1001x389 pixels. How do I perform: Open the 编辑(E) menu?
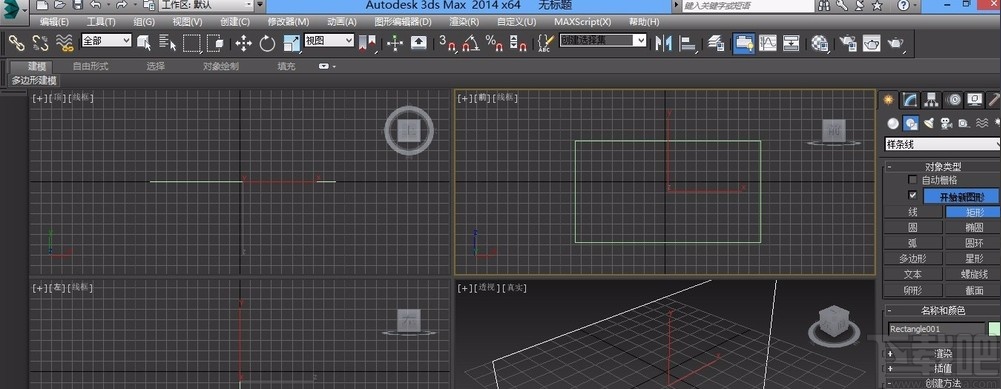pos(54,22)
